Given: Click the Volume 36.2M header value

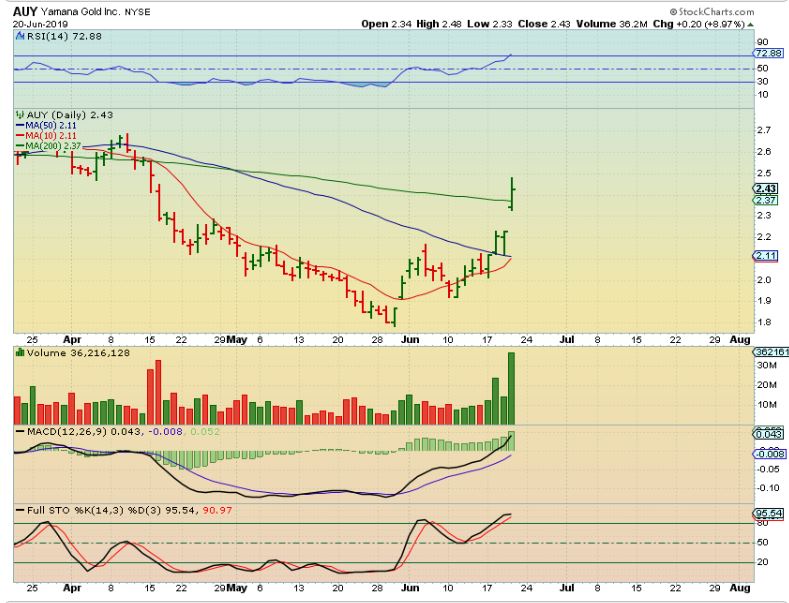Looking at the screenshot, I should pos(611,24).
